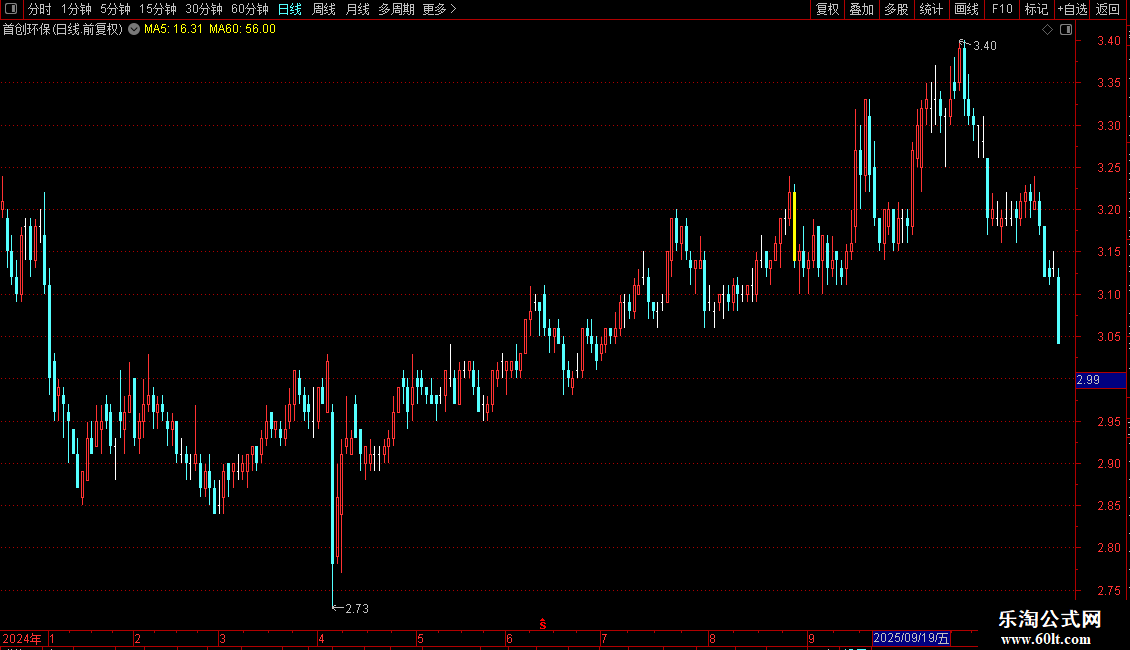
Task: Toggle the right info panel icon
Action: point(1066,30)
